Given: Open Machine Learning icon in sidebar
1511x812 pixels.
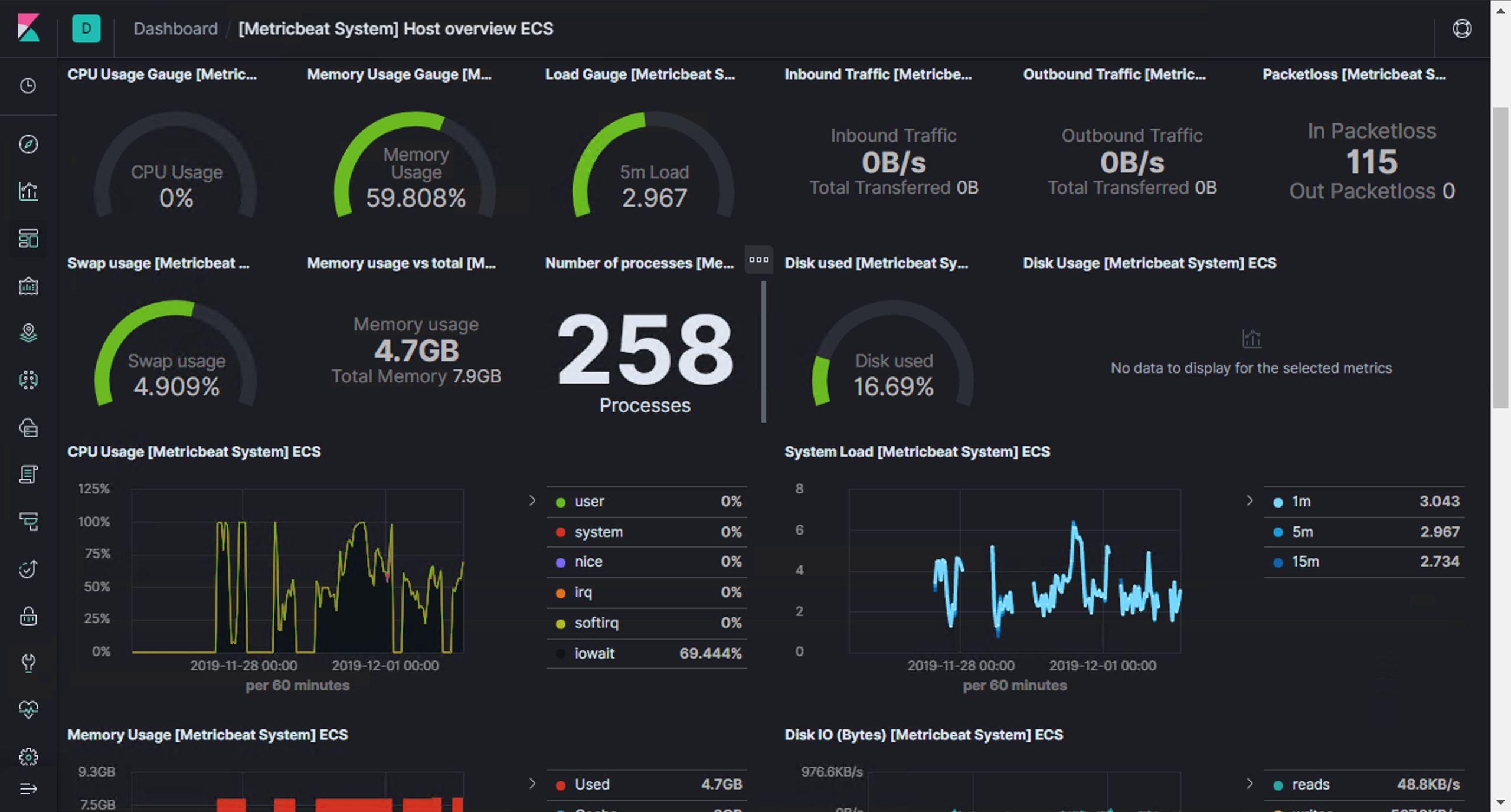Looking at the screenshot, I should point(28,380).
